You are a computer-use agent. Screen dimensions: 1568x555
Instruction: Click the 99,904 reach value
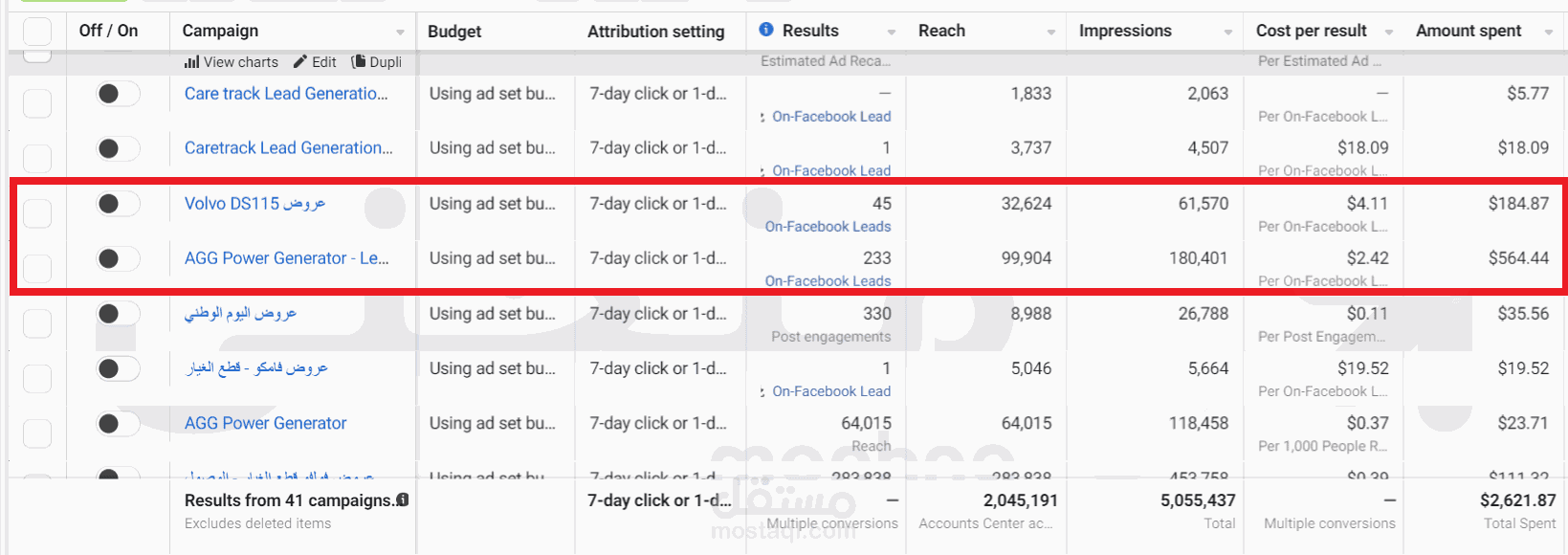(1027, 257)
